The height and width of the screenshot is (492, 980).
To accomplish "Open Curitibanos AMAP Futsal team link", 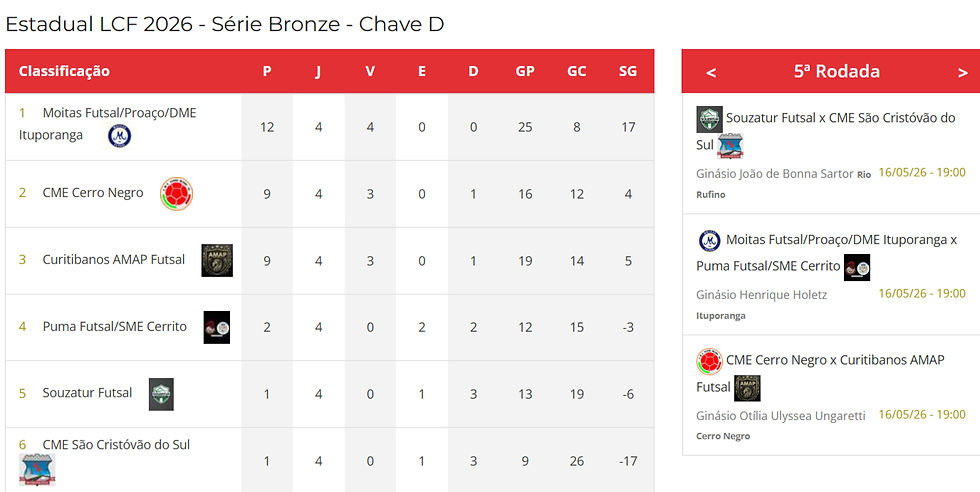I will point(114,259).
